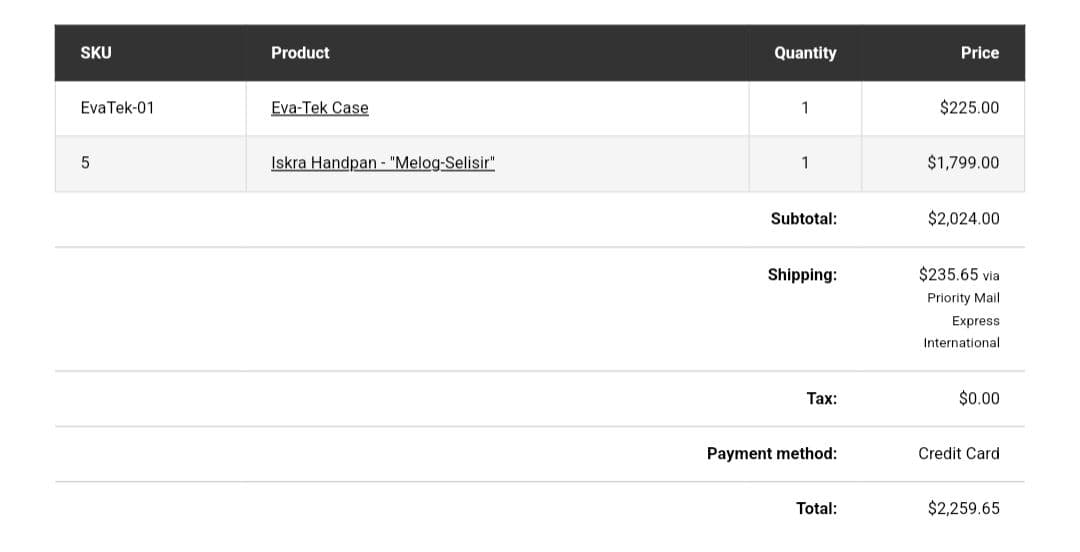1080x552 pixels.
Task: Click the $2,259.65 total amount
Action: pos(963,509)
